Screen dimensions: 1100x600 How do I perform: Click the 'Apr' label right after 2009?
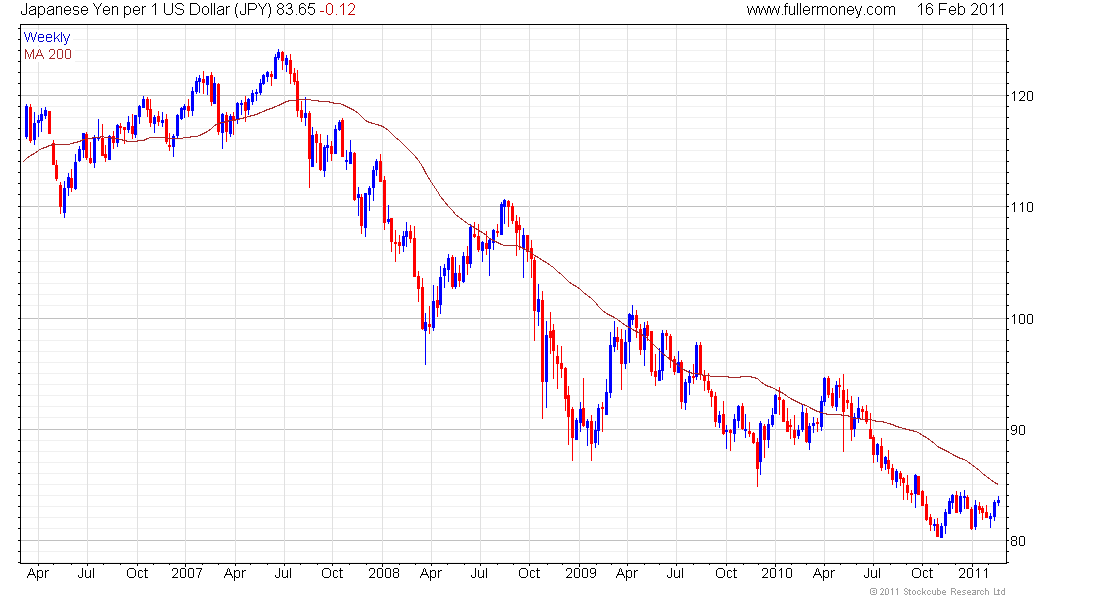click(626, 573)
